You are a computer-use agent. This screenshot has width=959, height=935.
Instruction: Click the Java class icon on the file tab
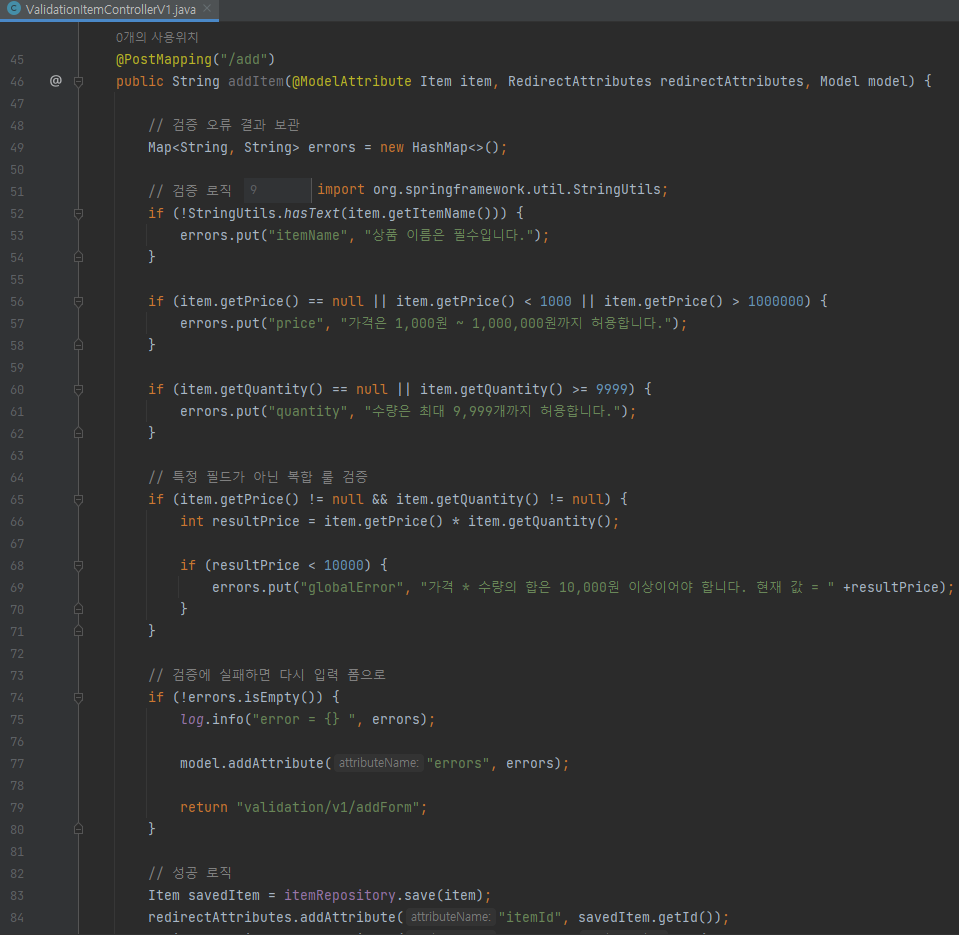tap(13, 9)
